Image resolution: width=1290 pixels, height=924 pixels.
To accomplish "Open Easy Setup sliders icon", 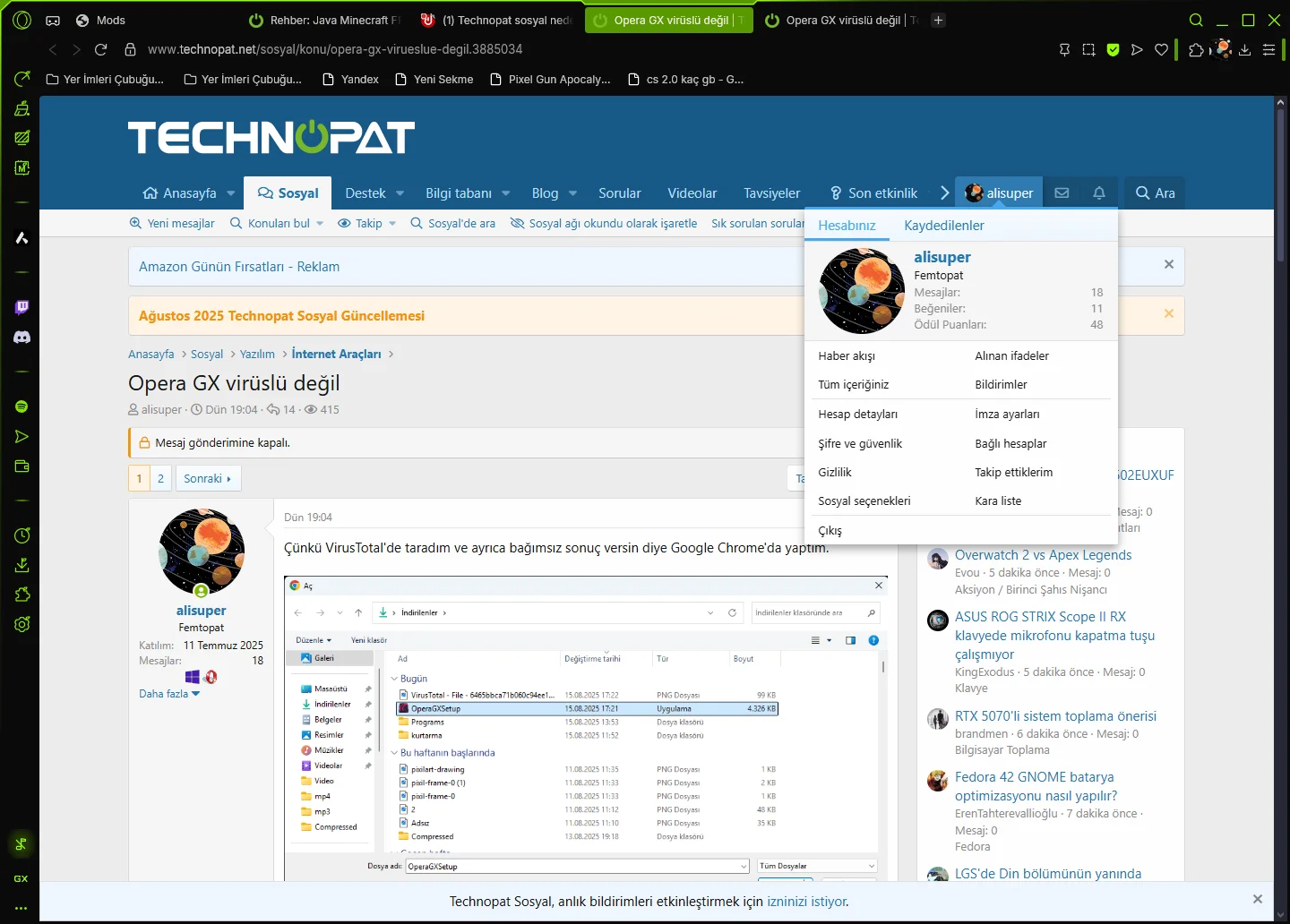I will (x=1268, y=50).
